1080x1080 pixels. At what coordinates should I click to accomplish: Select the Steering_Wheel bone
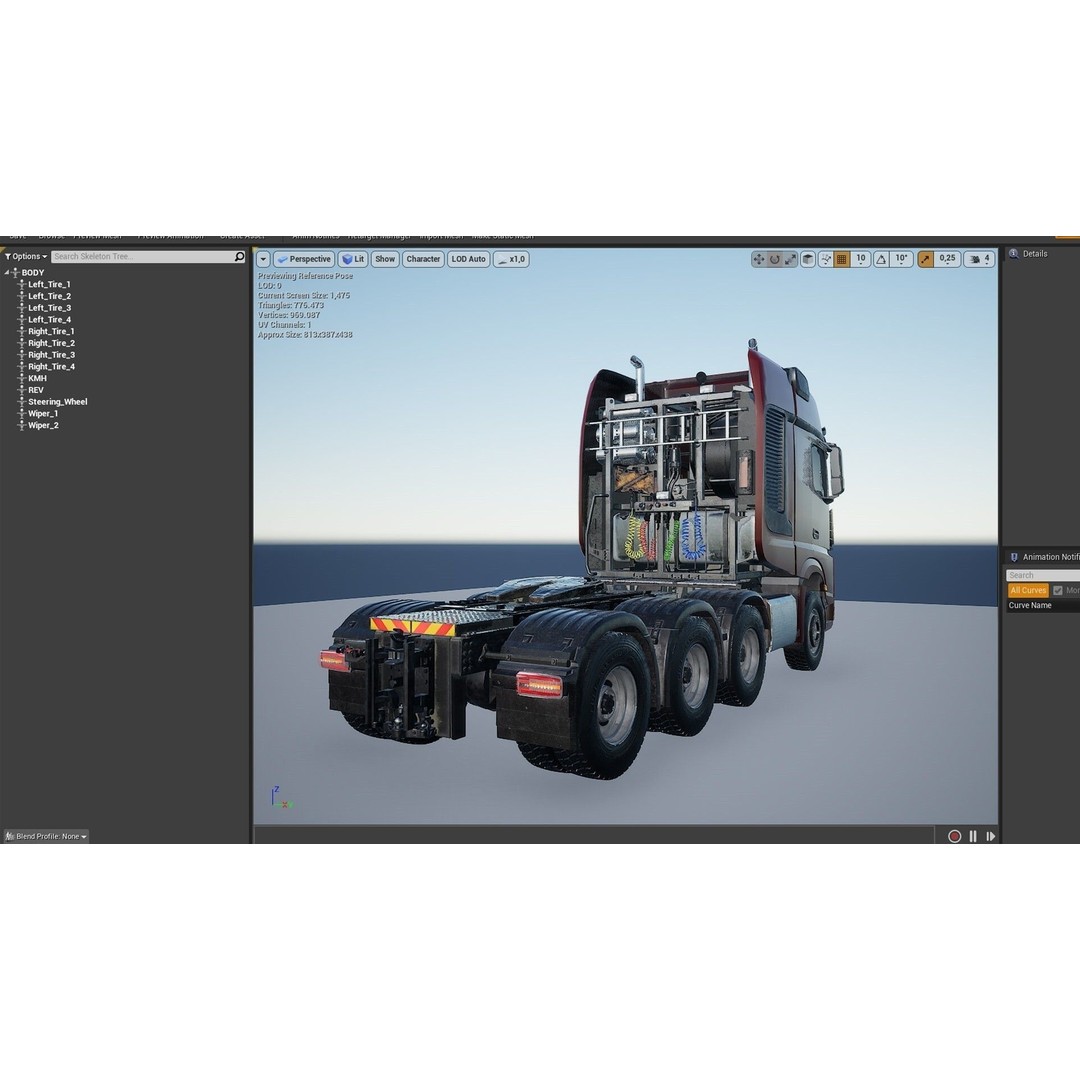click(x=57, y=402)
